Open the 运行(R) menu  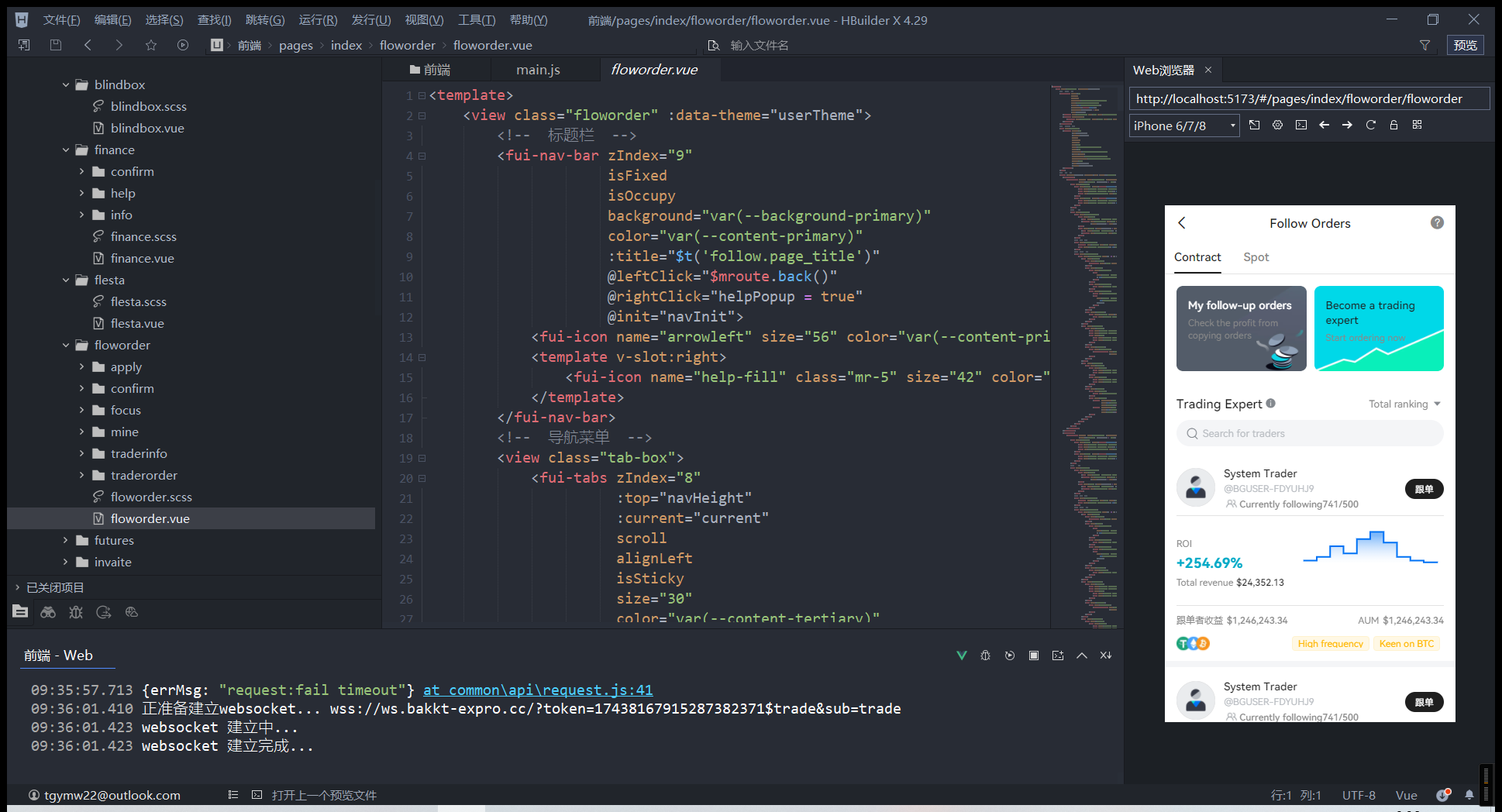click(x=318, y=20)
